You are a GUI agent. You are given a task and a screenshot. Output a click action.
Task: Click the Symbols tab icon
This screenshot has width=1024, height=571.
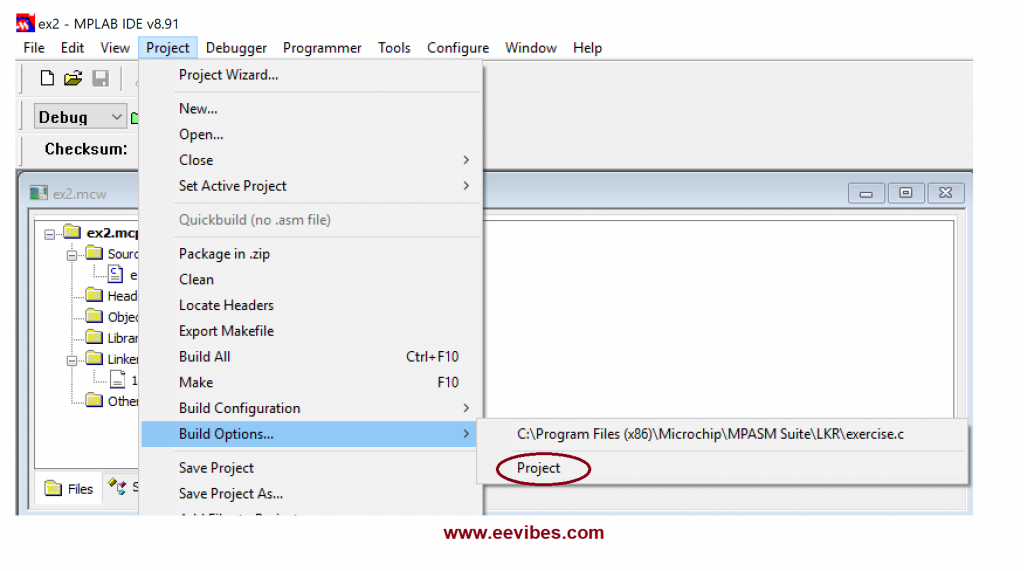pyautogui.click(x=118, y=487)
